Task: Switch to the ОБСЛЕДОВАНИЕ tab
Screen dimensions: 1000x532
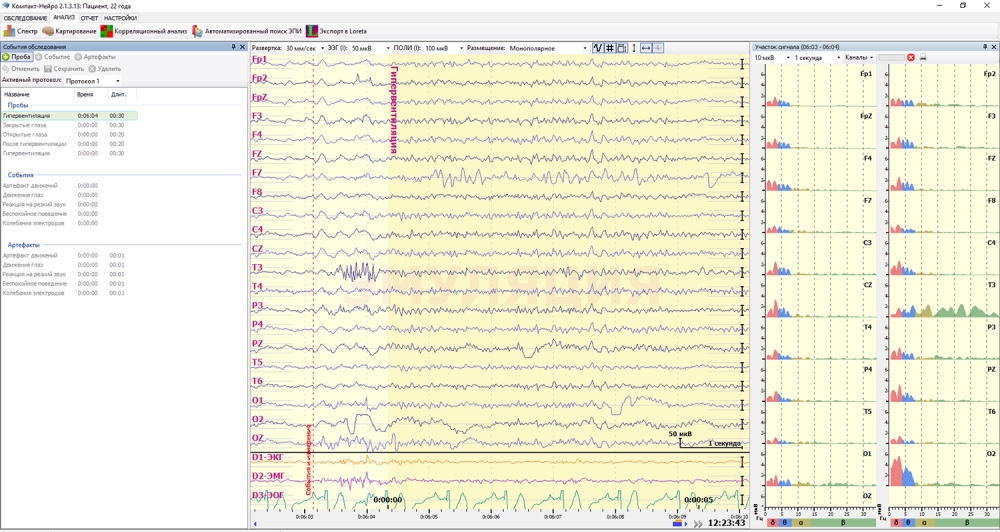Action: tap(25, 18)
